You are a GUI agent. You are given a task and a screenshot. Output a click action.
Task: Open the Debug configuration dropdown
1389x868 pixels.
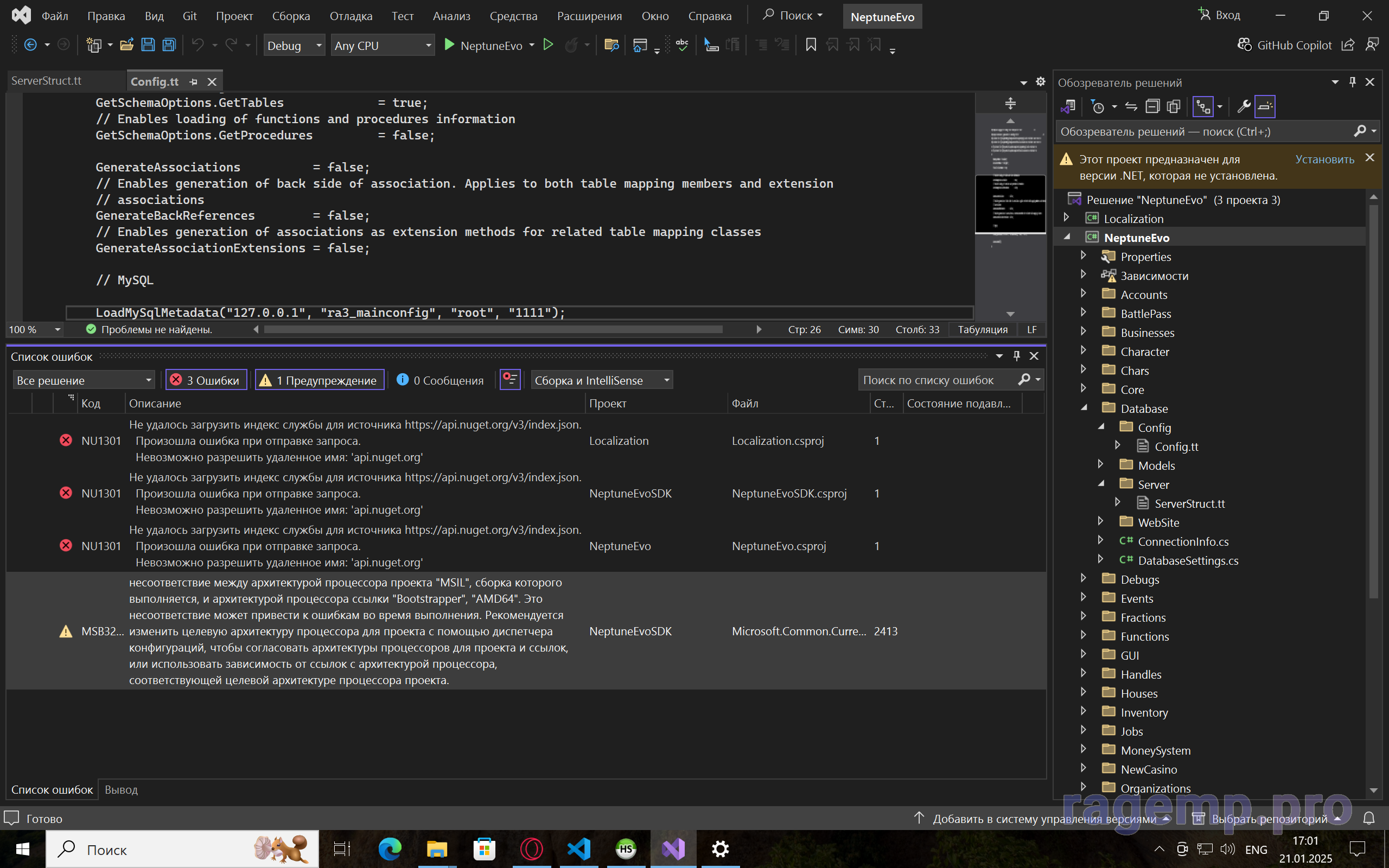pos(294,46)
